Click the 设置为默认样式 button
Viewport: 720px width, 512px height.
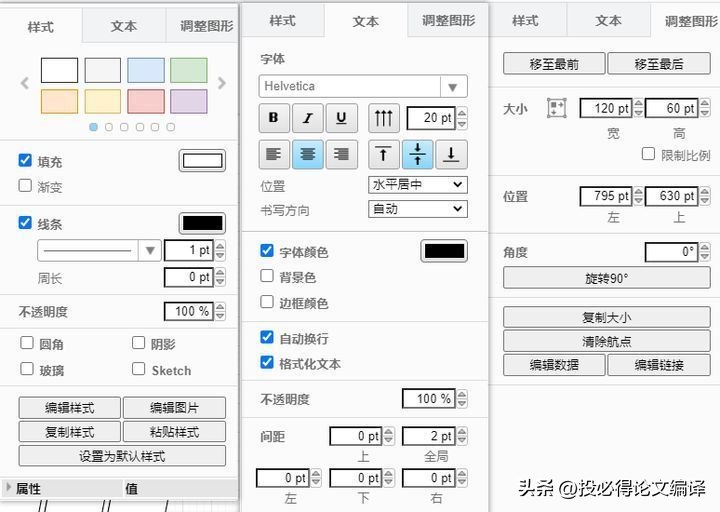click(122, 456)
